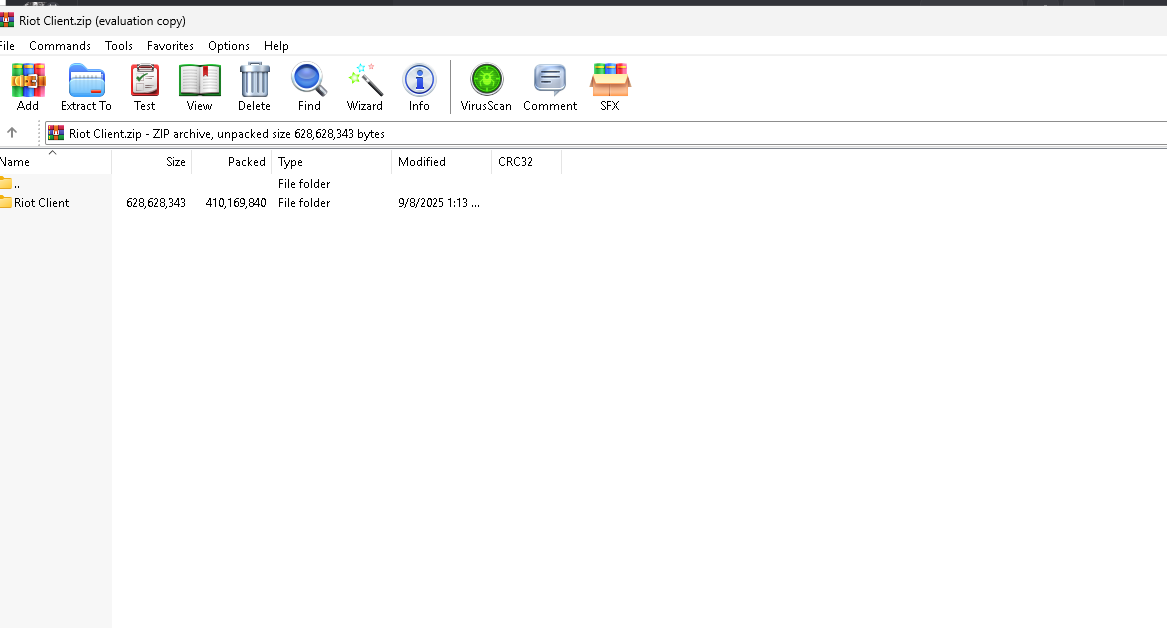Screen dimensions: 1167x628
Task: Click Riot Client row's File folder type
Action: (304, 202)
